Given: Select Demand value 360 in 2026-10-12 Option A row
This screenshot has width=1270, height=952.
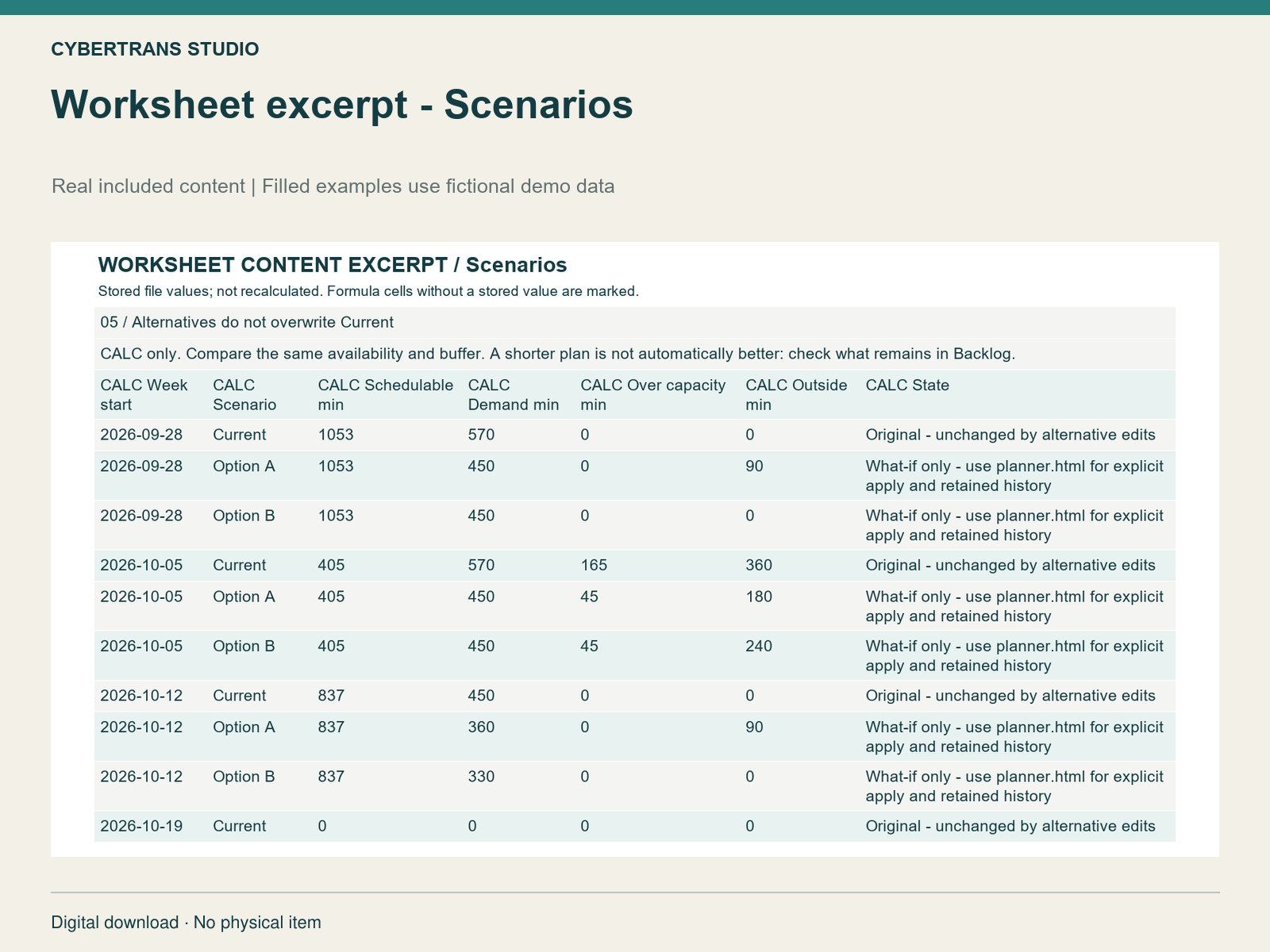Looking at the screenshot, I should click(481, 727).
